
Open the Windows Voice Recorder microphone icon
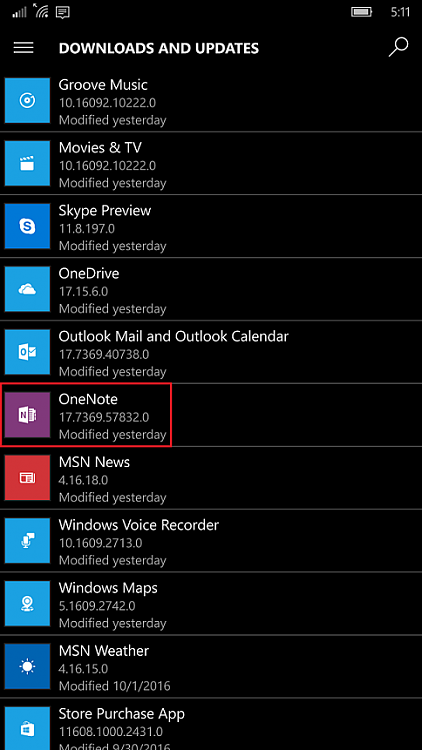pos(27,541)
